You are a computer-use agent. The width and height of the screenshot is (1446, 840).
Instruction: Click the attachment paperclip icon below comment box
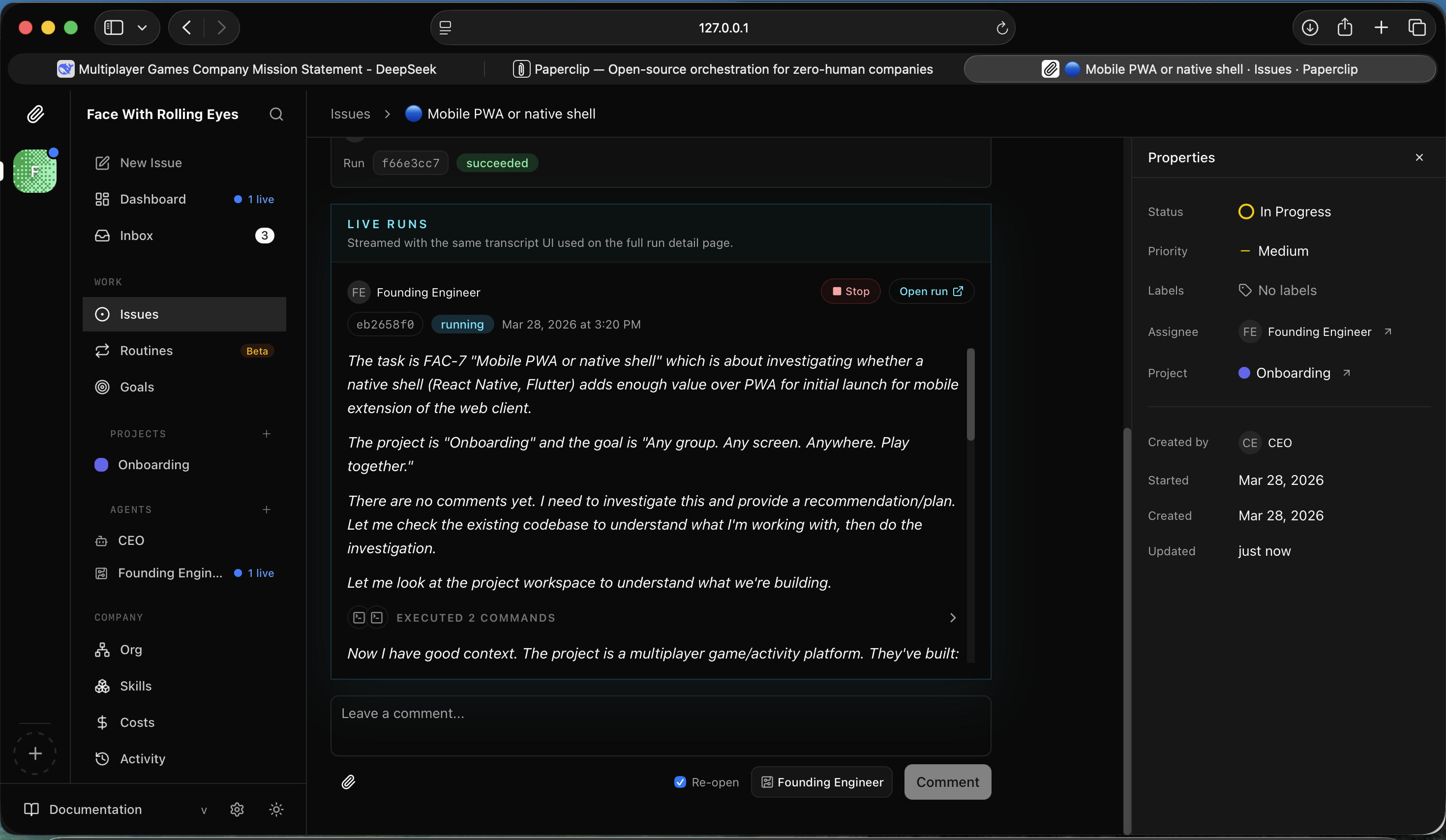(348, 781)
